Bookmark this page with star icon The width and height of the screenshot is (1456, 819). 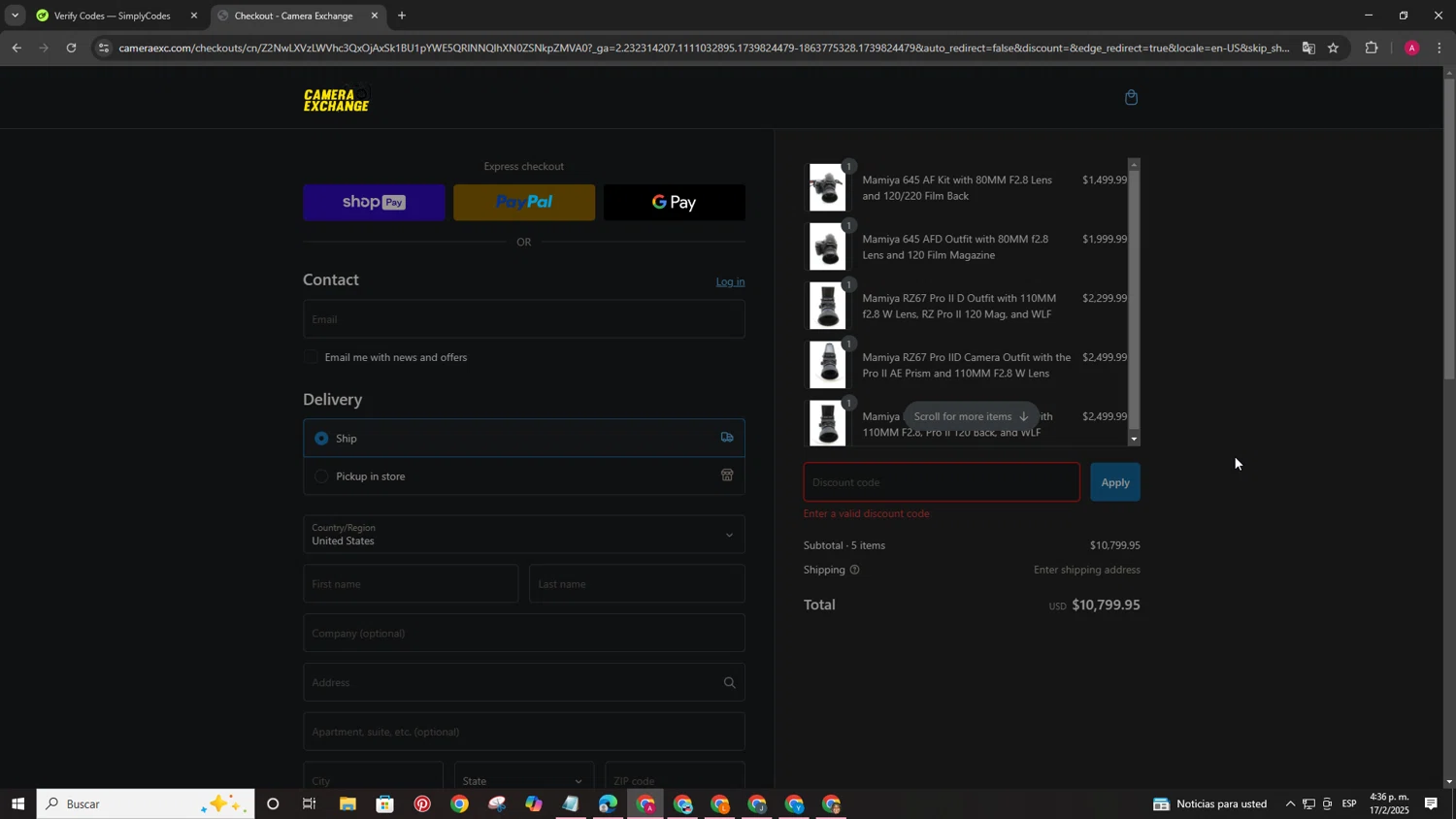tap(1333, 48)
